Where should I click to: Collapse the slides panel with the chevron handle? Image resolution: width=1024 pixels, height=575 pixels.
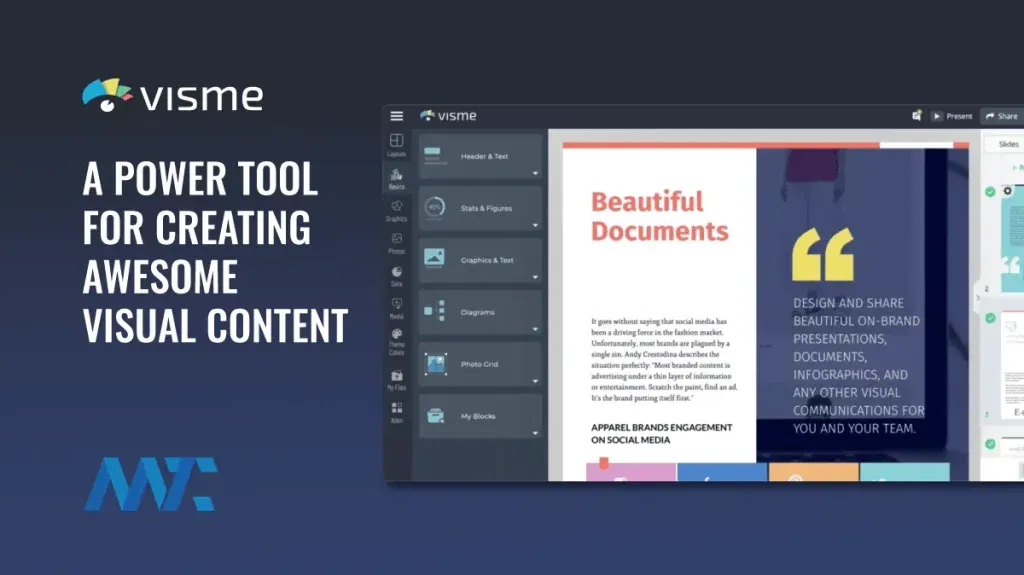(978, 297)
